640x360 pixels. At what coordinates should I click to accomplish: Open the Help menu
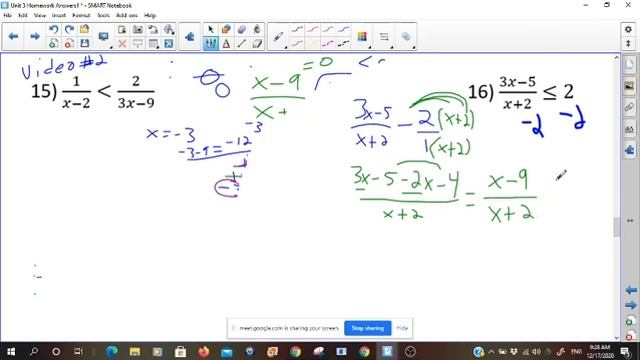point(150,16)
